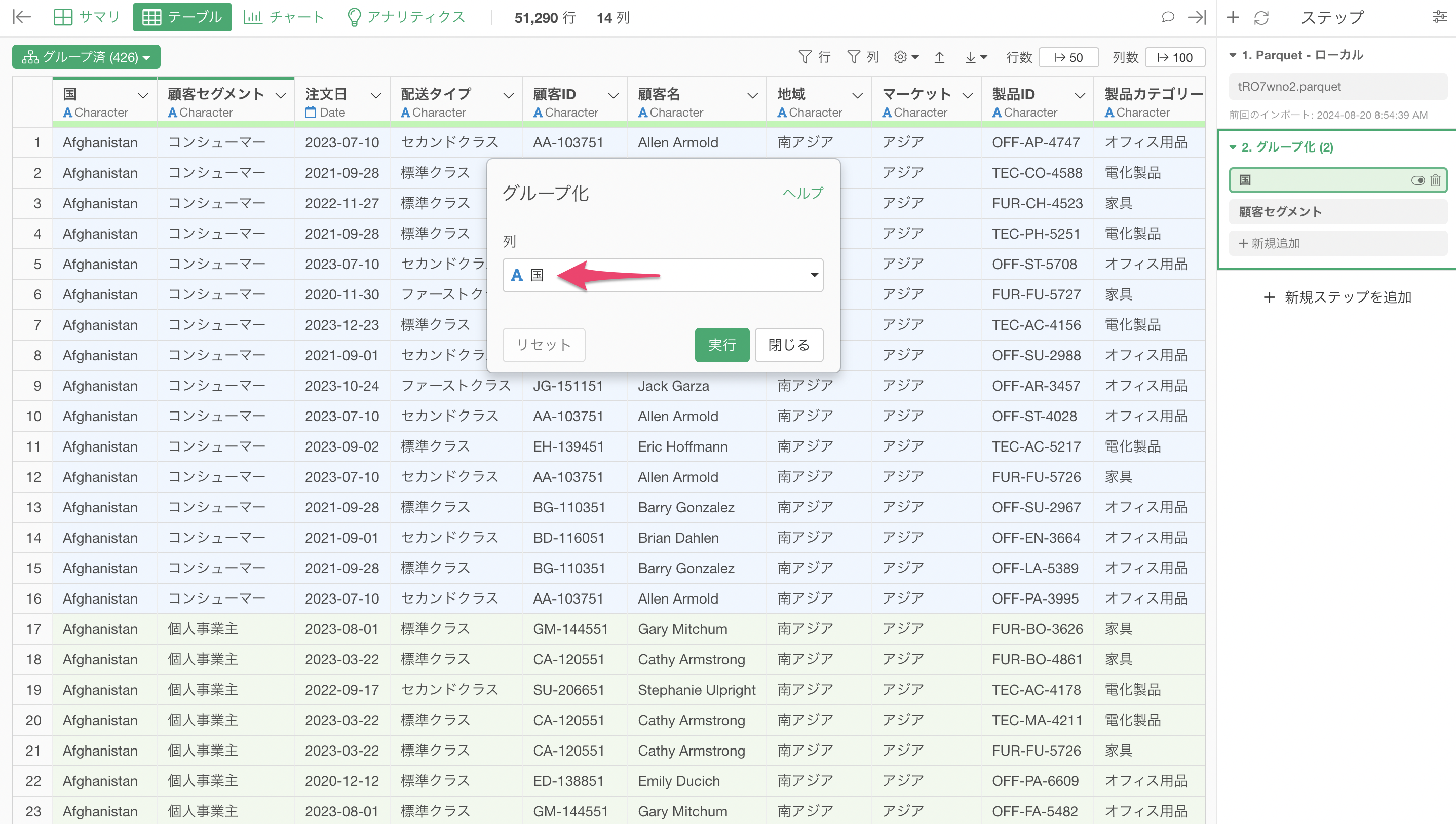Image resolution: width=1456 pixels, height=824 pixels.
Task: Open the row filter funnel icon
Action: (x=815, y=57)
